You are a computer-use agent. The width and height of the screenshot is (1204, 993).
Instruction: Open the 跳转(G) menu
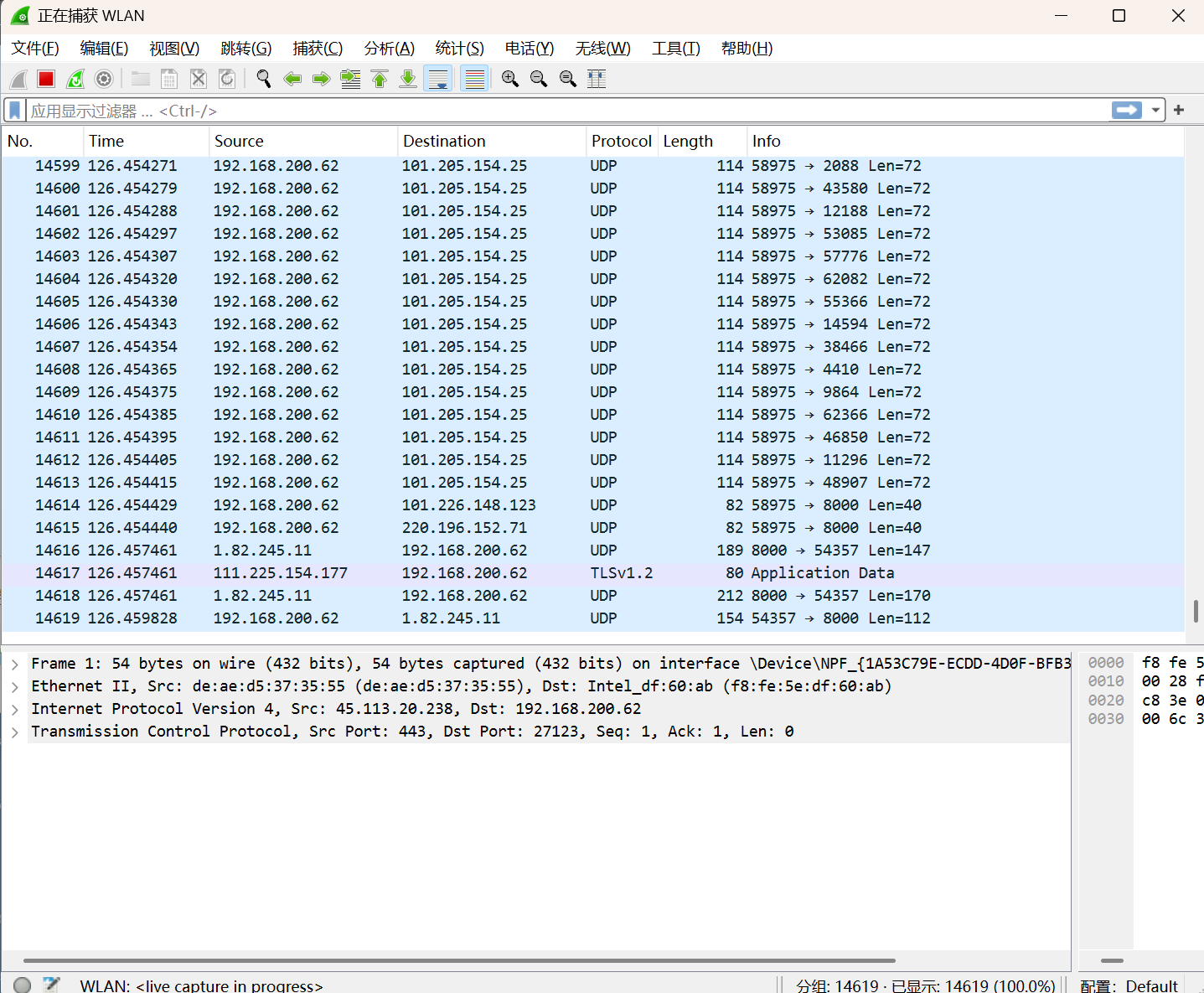(246, 49)
